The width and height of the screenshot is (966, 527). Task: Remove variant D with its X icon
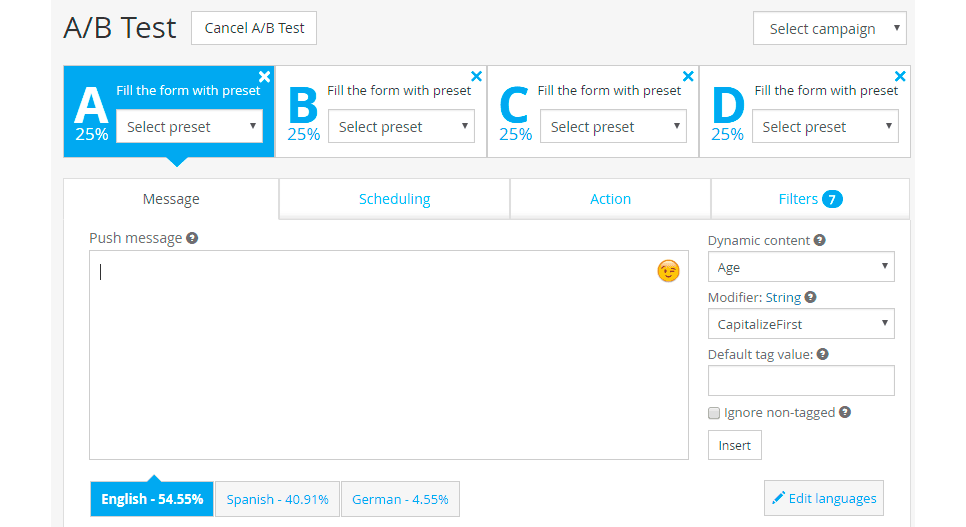coord(900,76)
